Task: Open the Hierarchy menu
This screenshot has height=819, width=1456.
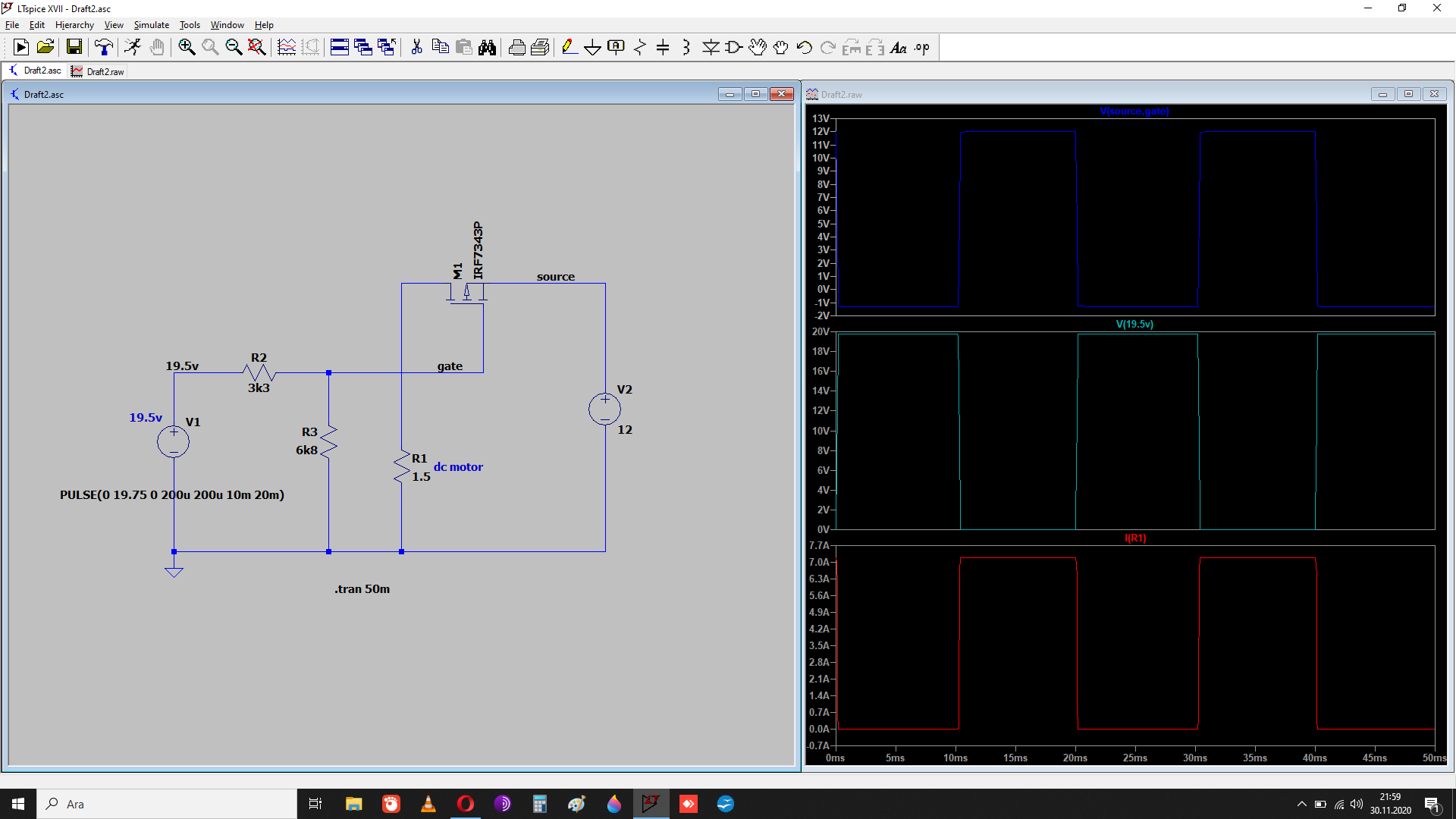Action: [x=74, y=25]
